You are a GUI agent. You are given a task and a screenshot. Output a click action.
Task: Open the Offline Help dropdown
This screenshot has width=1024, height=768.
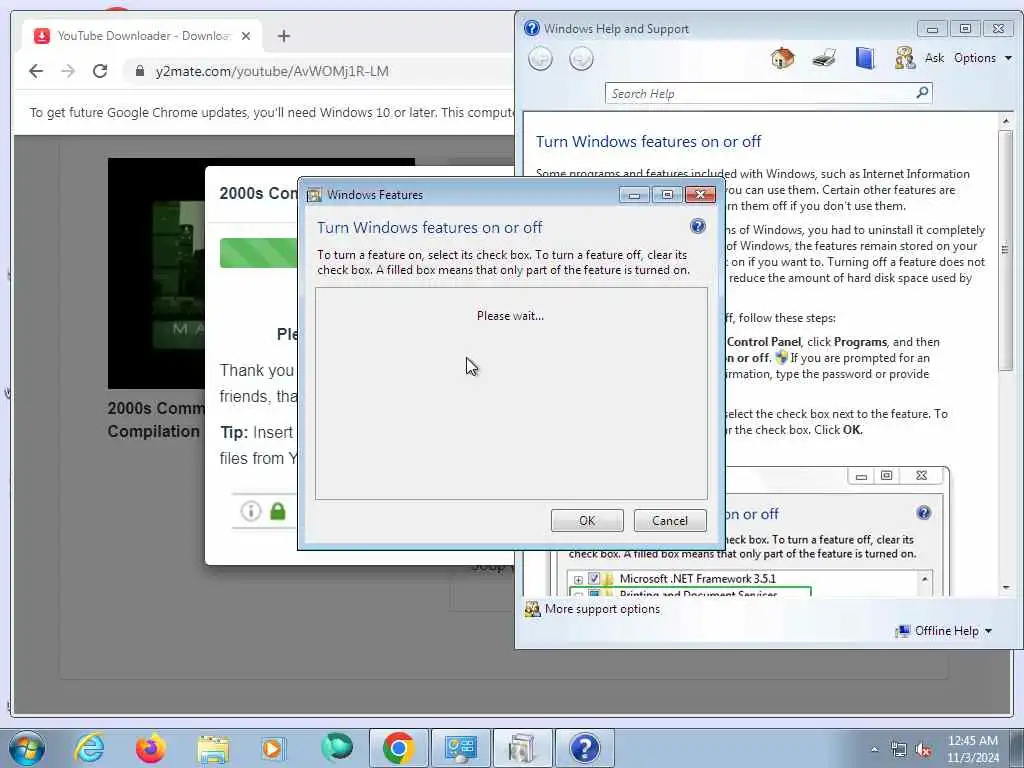point(952,631)
